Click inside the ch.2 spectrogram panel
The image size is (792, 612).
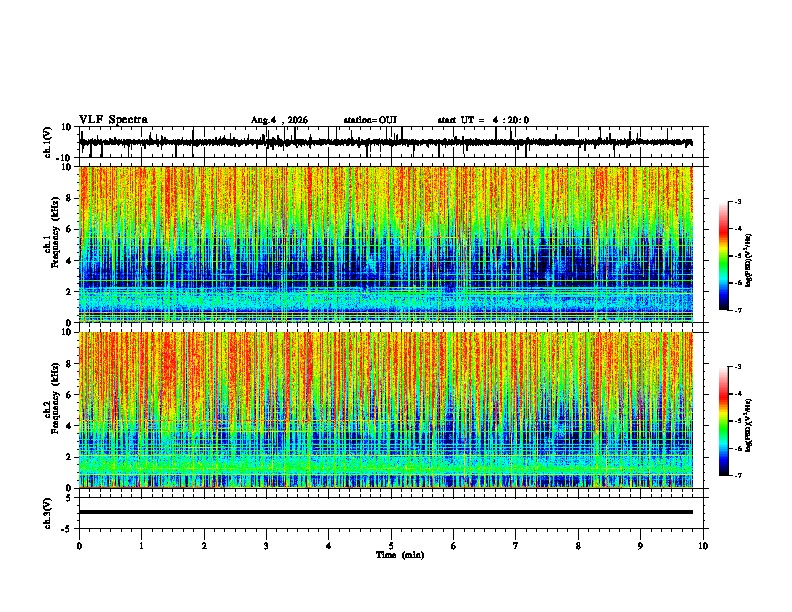(385, 410)
